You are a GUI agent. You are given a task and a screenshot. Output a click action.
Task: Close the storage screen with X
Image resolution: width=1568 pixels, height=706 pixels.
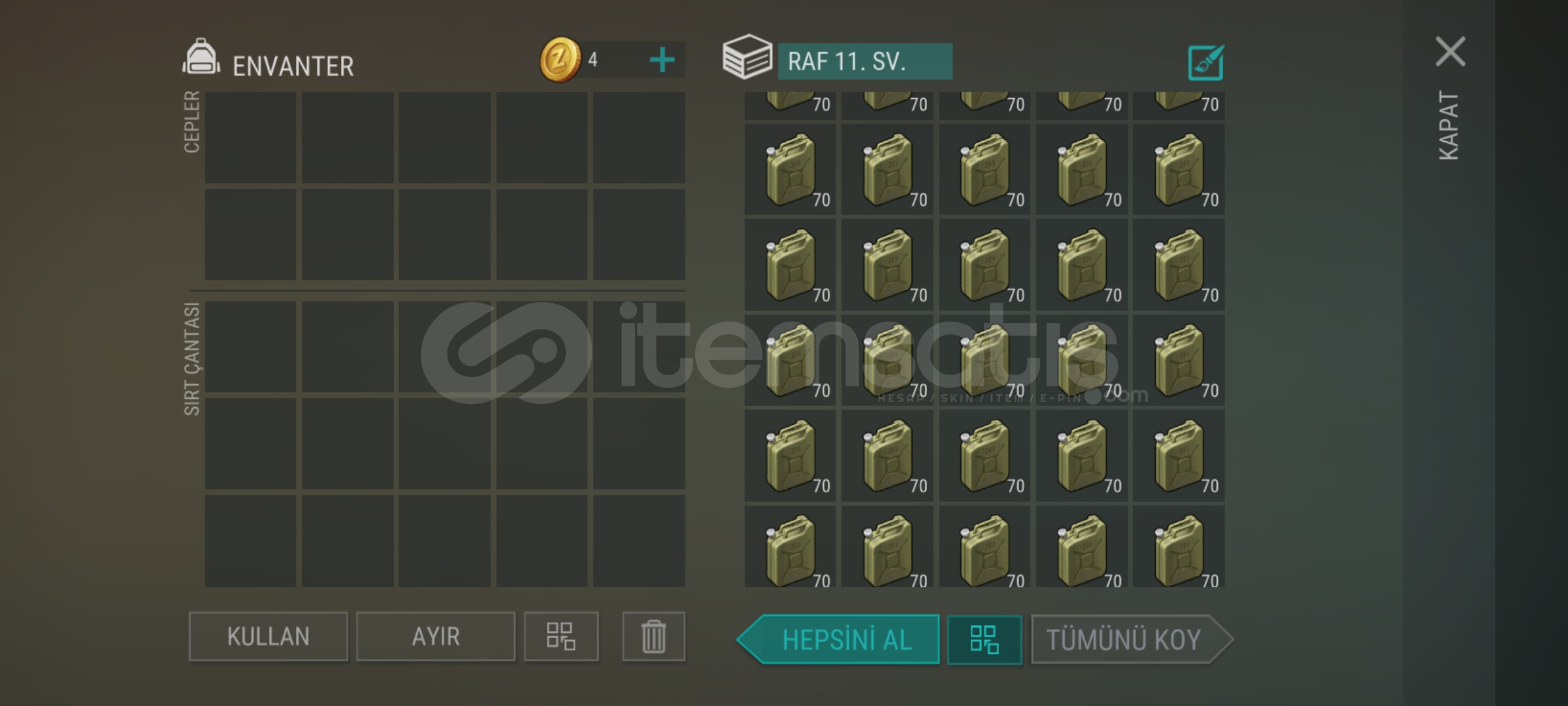pos(1450,52)
